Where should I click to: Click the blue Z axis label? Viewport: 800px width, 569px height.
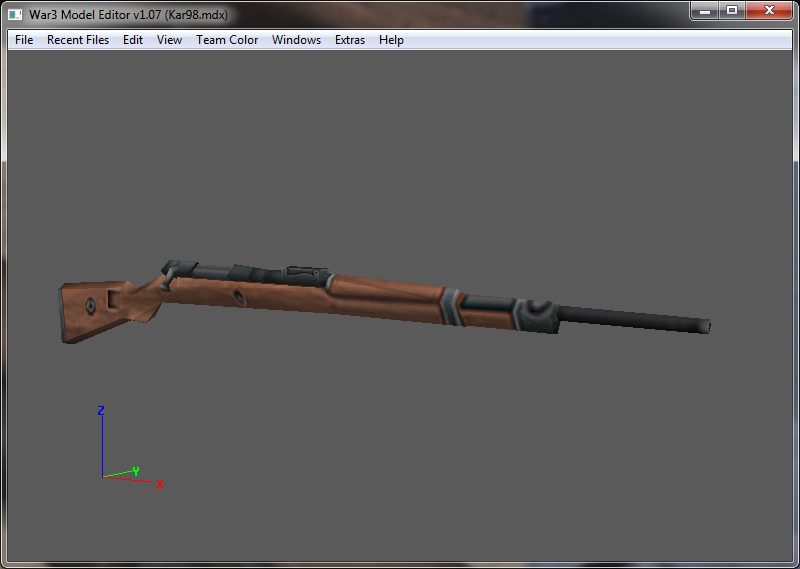[101, 410]
